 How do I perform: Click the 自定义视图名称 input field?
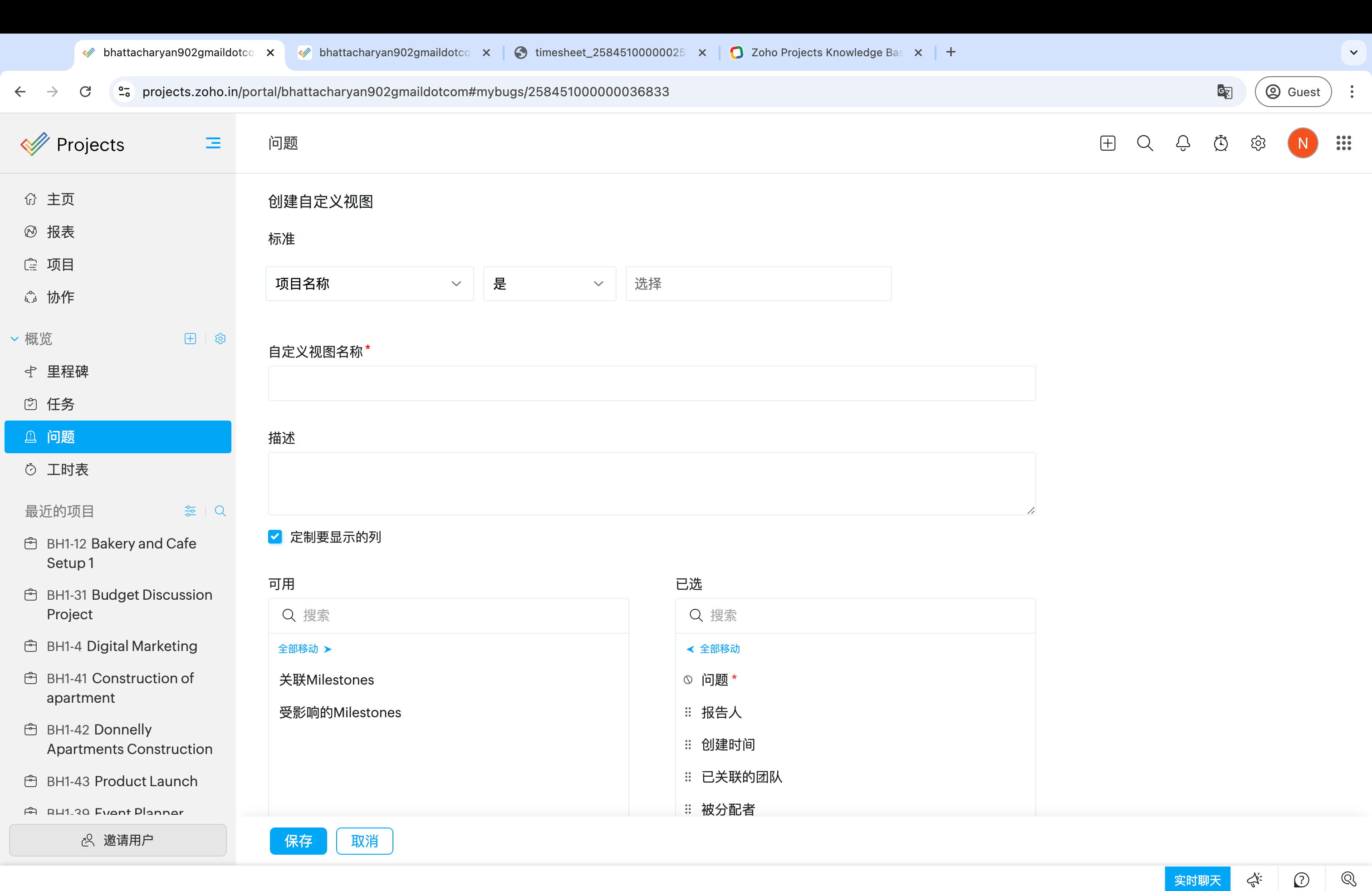click(x=652, y=383)
